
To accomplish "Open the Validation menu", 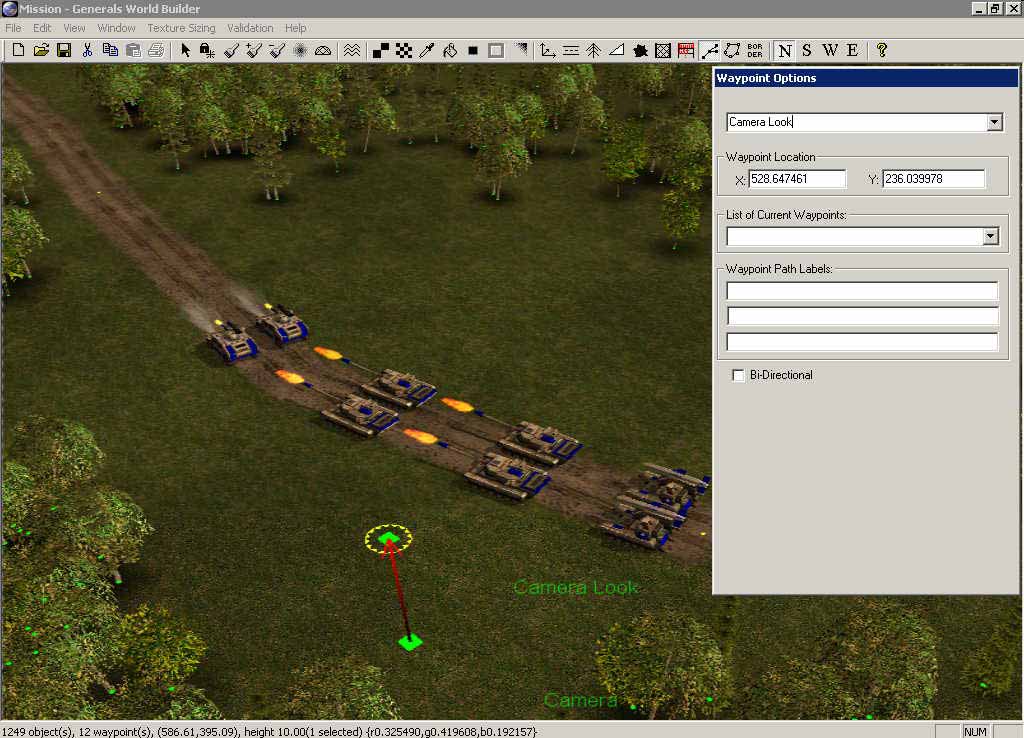I will [x=250, y=28].
